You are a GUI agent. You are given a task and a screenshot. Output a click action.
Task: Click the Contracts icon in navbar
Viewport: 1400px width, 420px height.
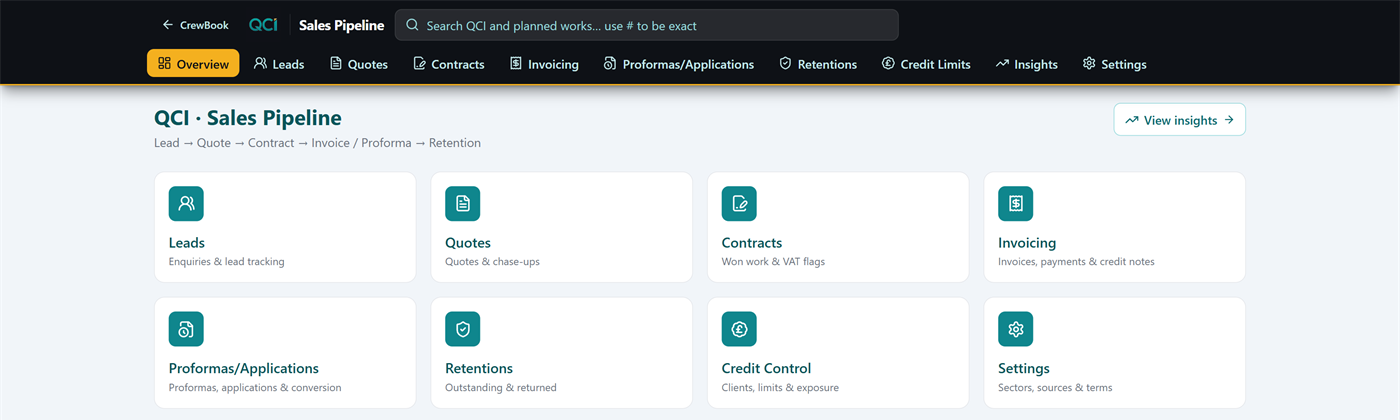point(419,63)
